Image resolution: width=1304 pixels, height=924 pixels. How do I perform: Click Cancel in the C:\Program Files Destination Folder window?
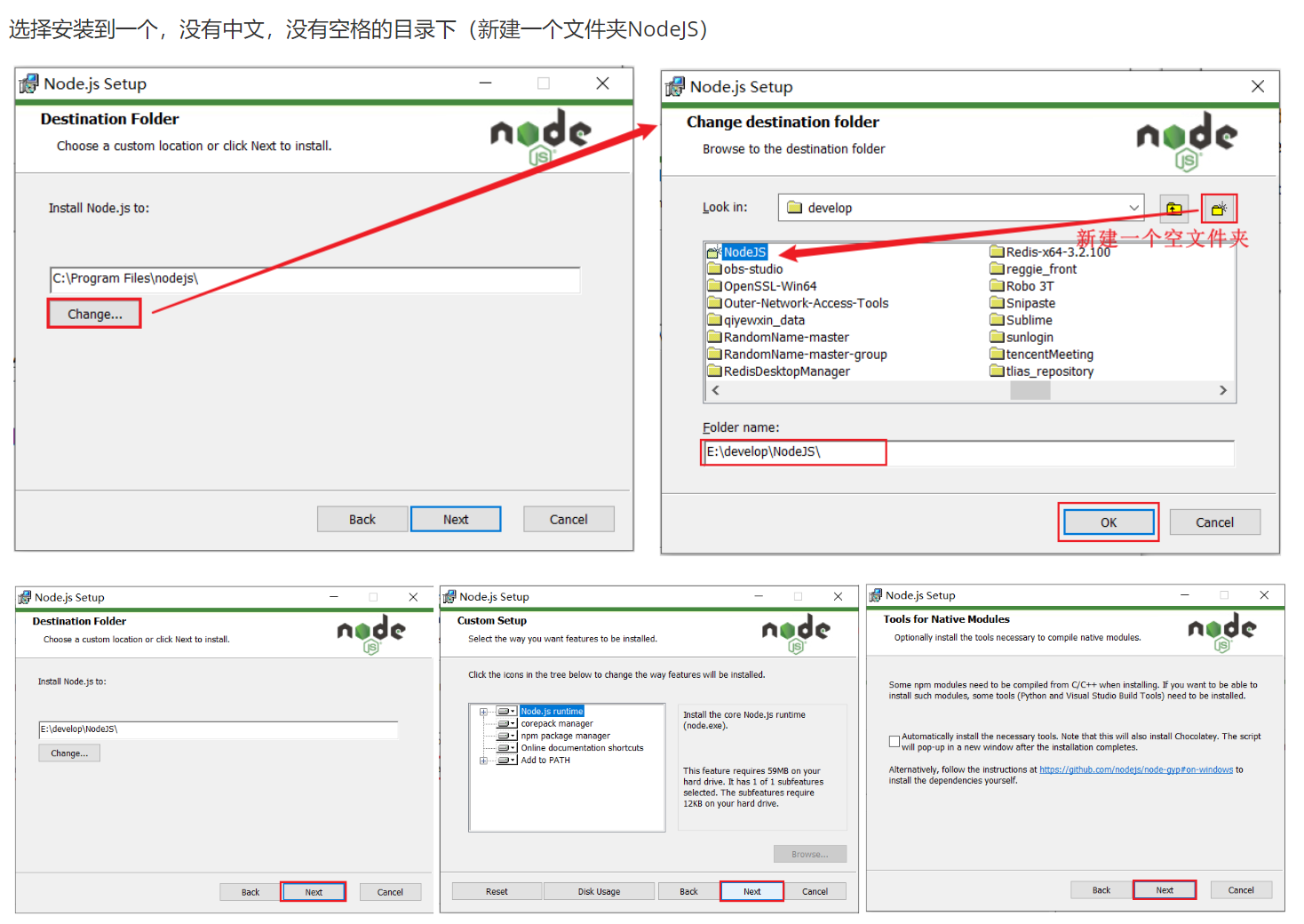click(x=569, y=520)
